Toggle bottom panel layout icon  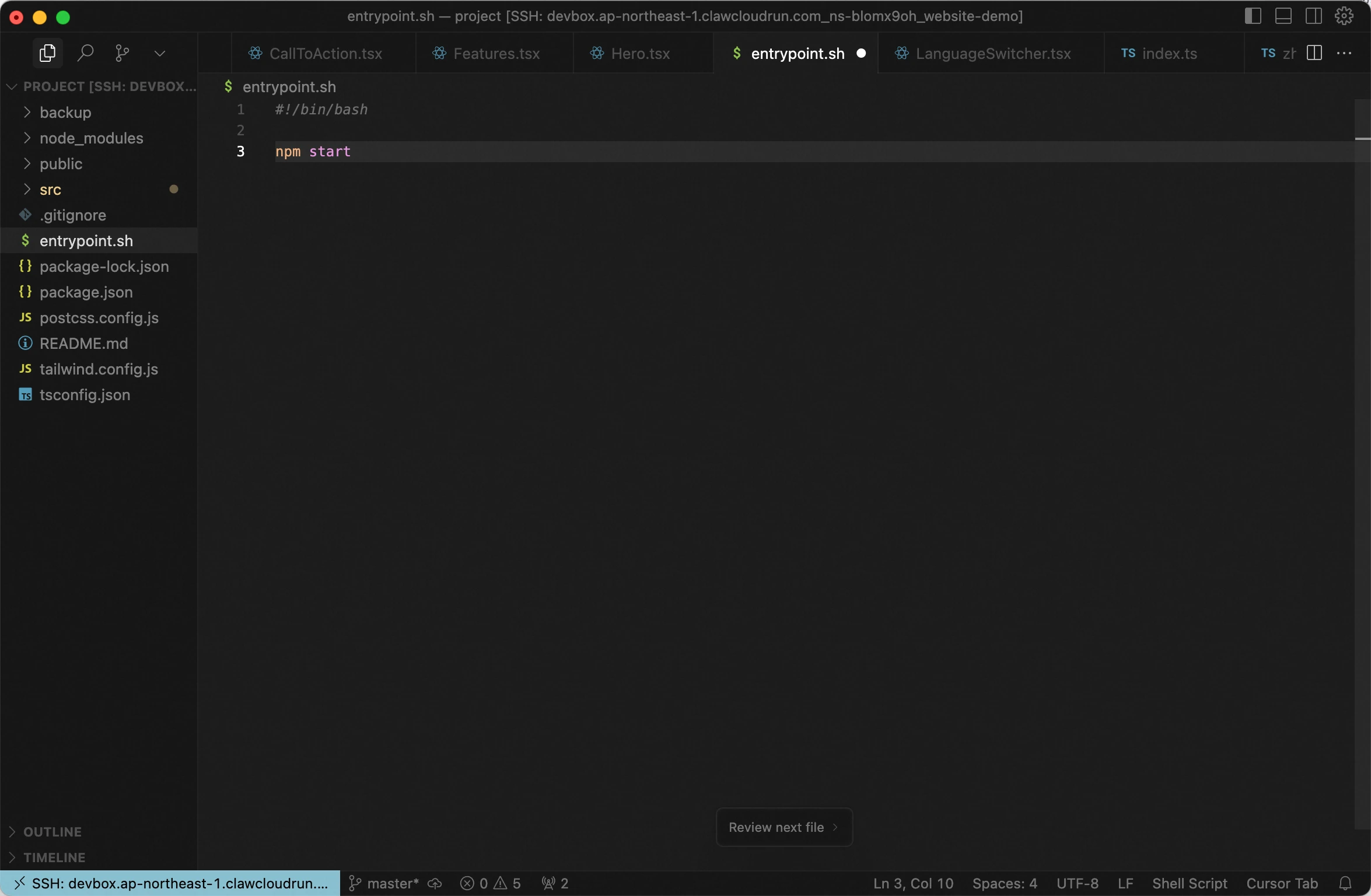1283,16
